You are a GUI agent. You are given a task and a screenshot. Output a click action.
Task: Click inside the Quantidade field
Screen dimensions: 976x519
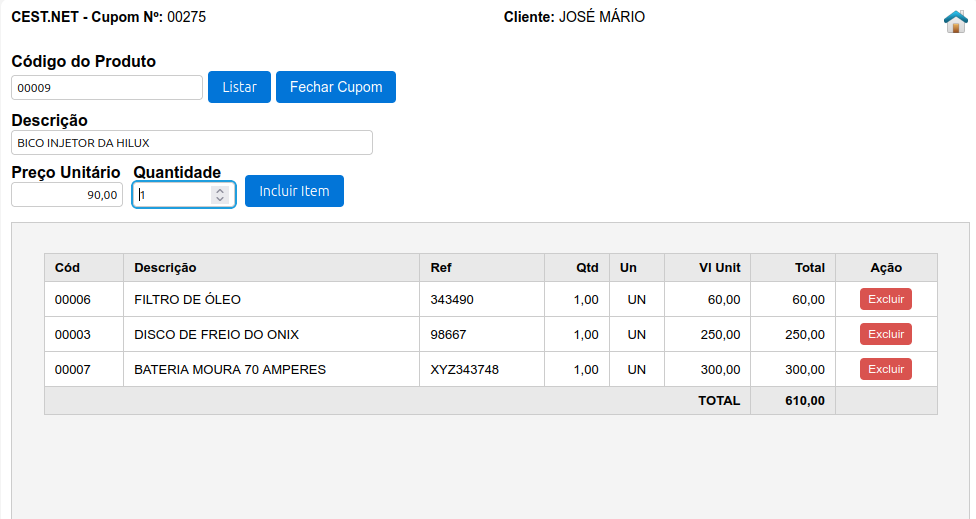point(172,195)
